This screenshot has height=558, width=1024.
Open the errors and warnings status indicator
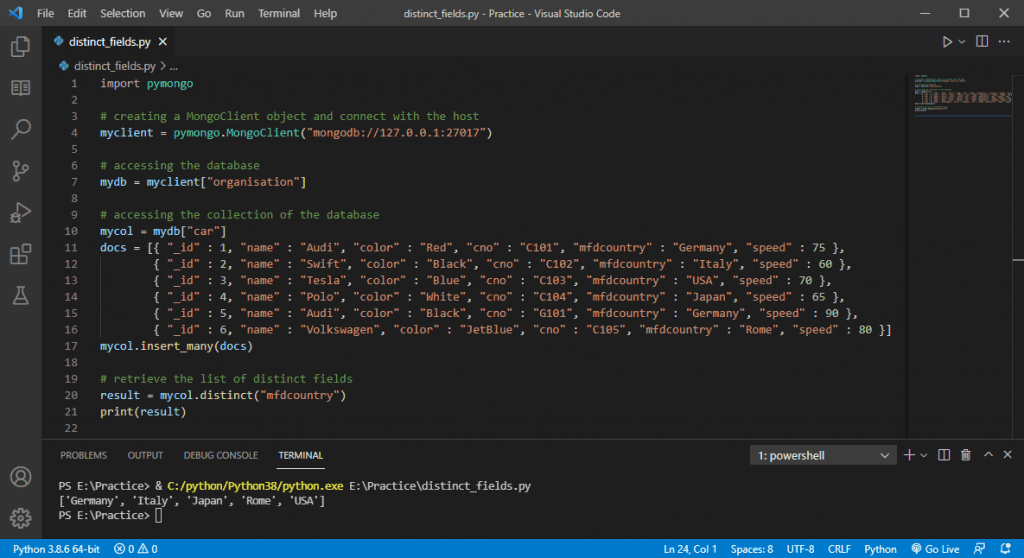coord(136,549)
